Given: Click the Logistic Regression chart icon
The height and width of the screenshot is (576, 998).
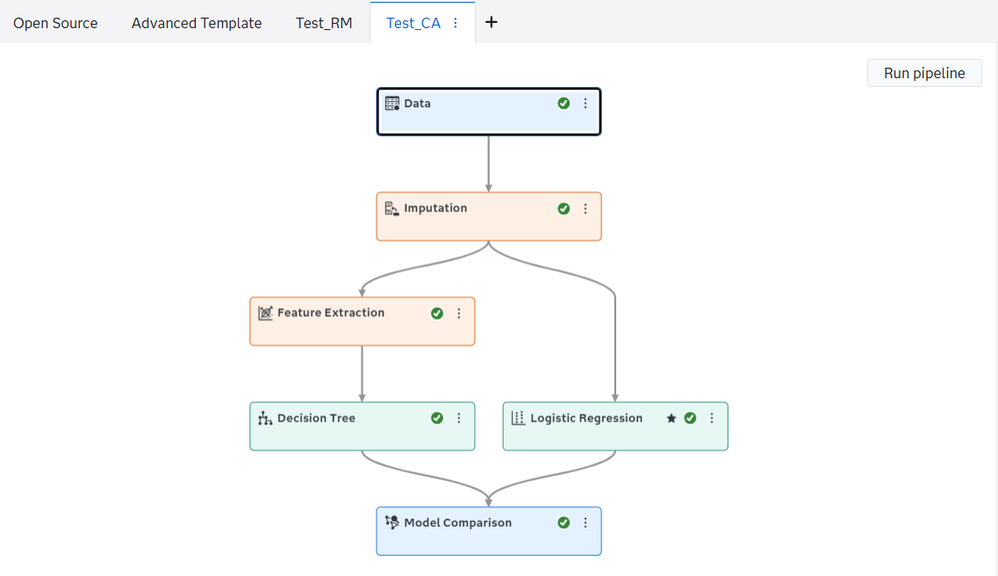Looking at the screenshot, I should point(518,418).
